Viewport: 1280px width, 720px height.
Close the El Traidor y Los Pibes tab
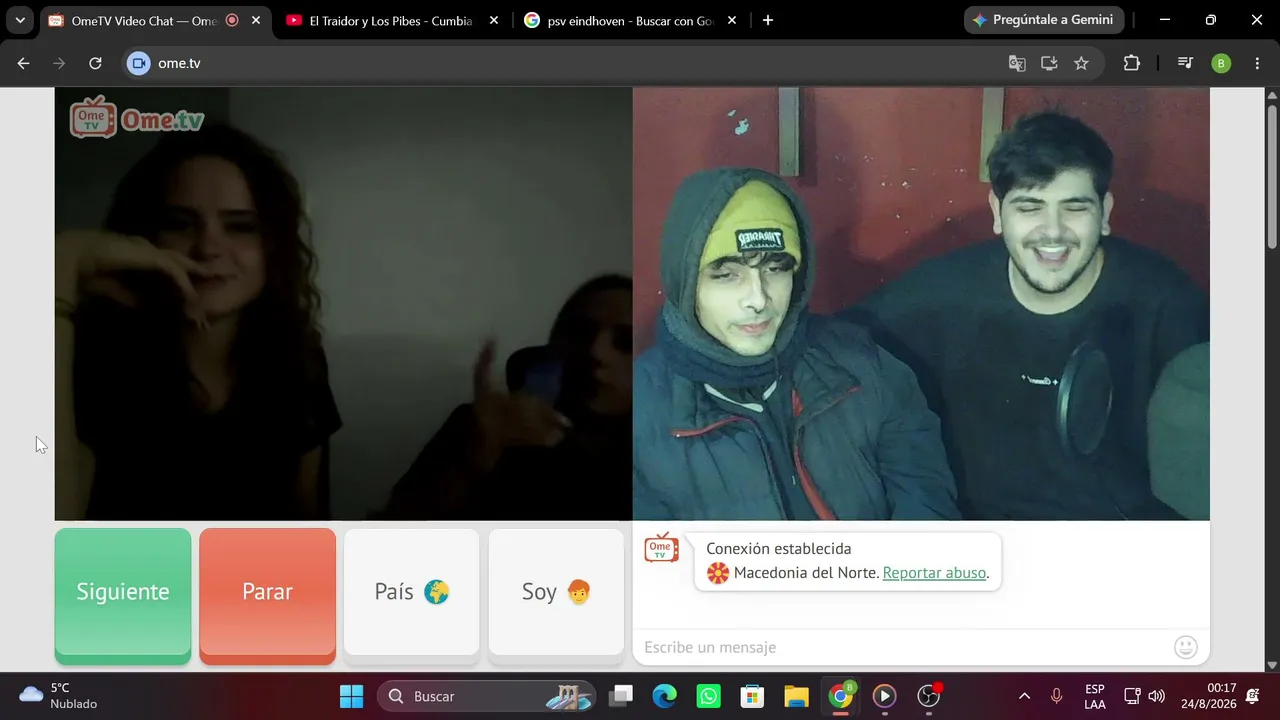pyautogui.click(x=493, y=20)
